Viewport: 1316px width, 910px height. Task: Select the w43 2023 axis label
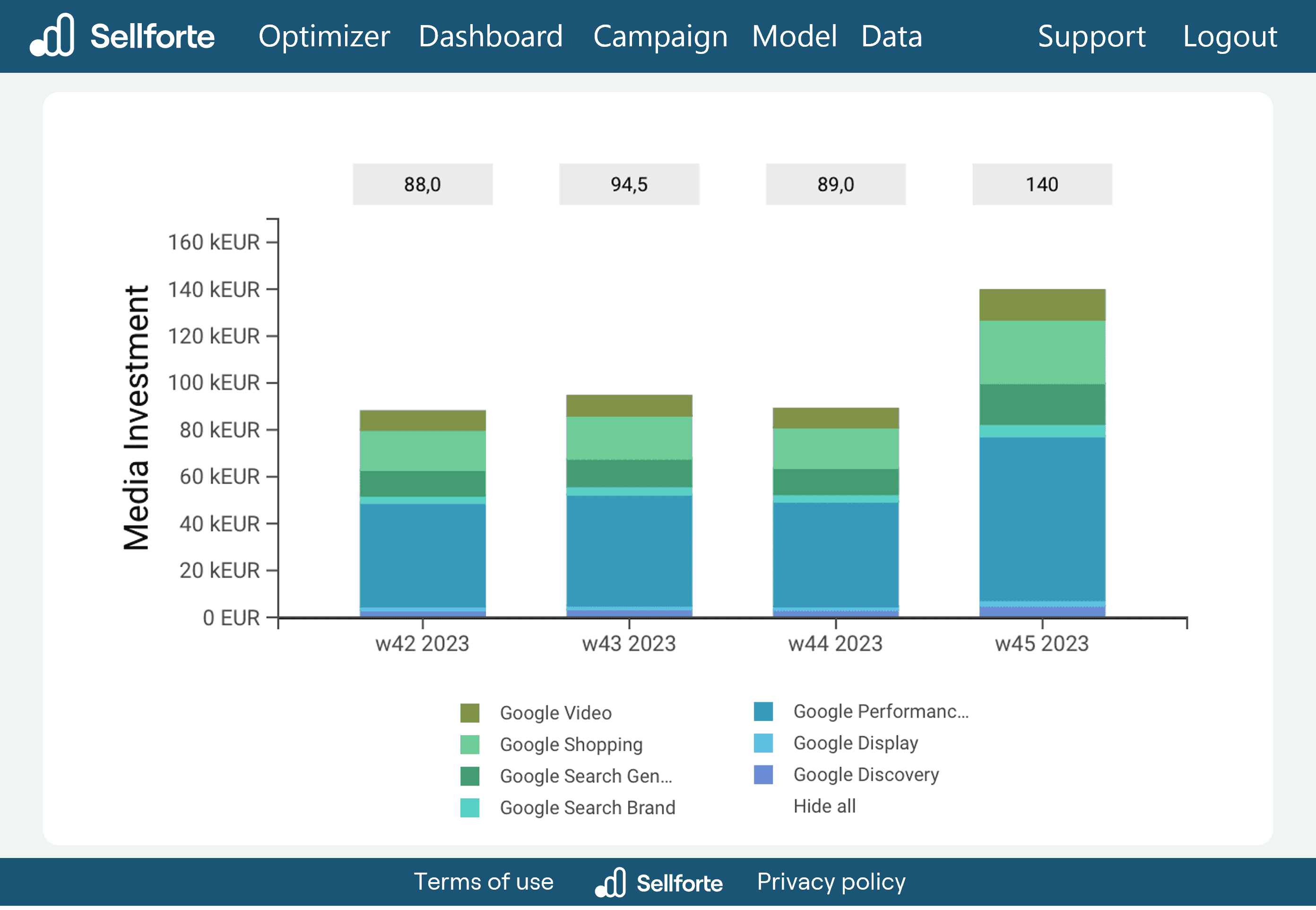point(628,644)
